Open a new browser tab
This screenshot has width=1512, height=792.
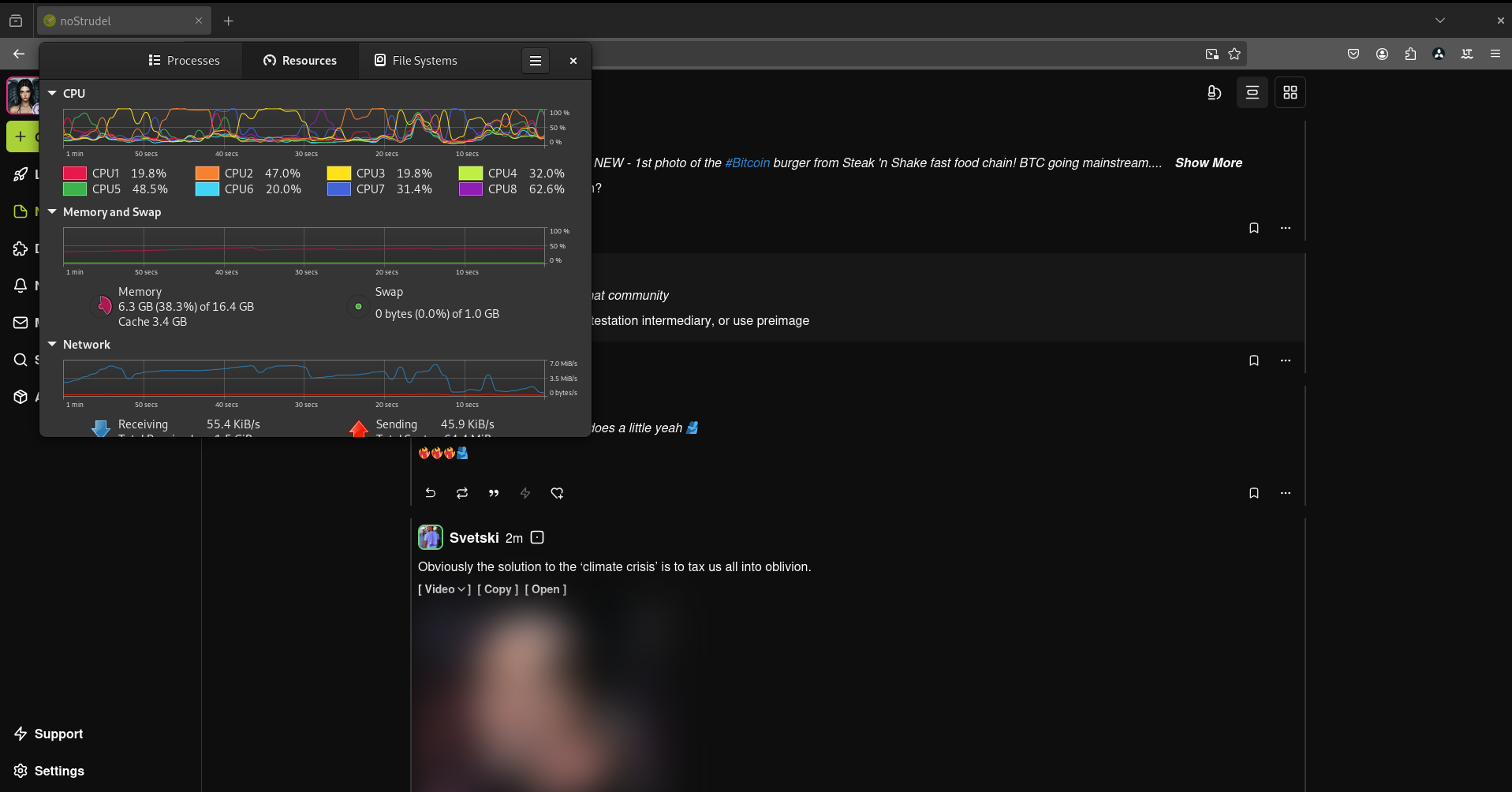point(229,21)
